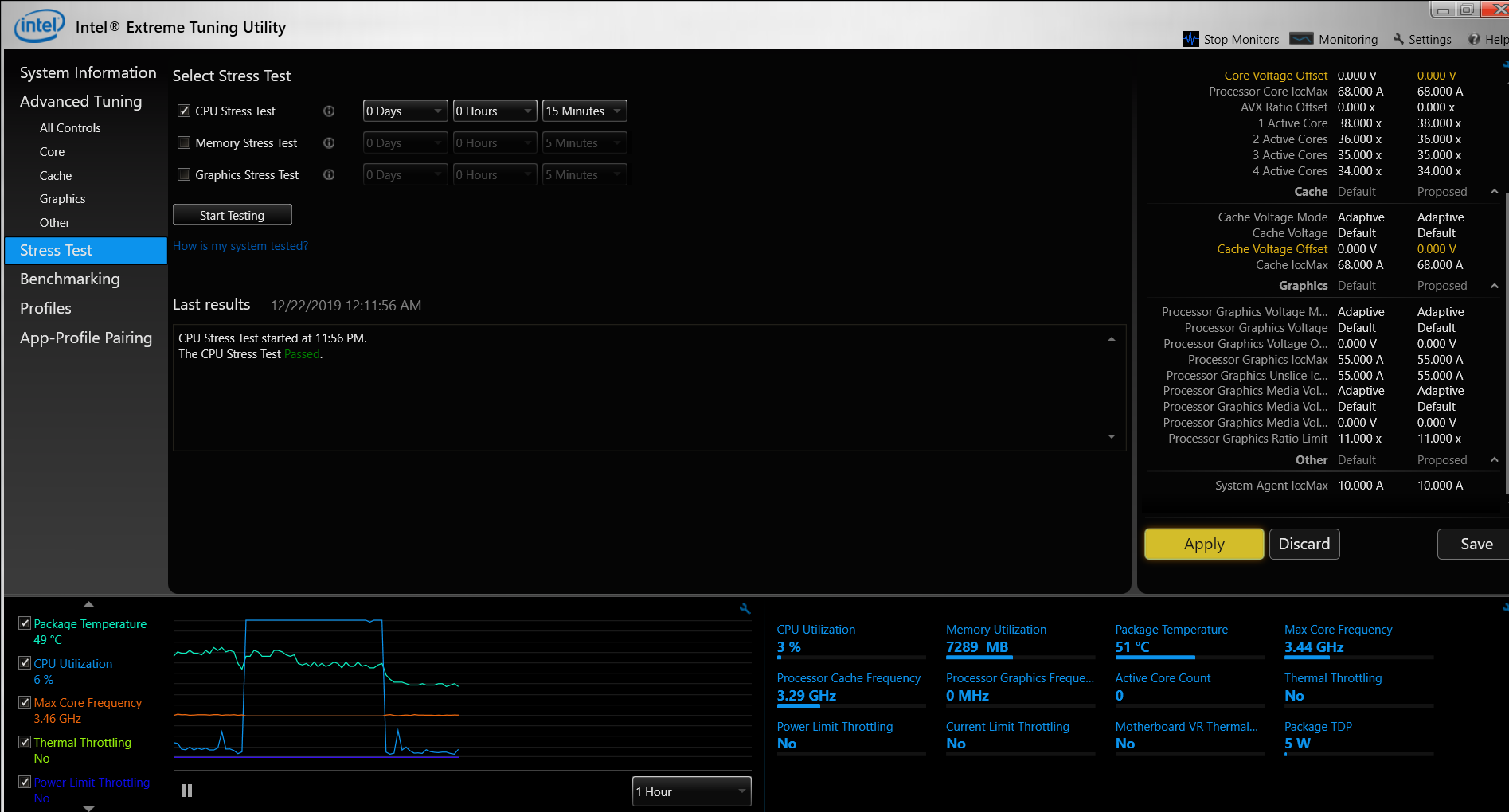Select Other tuning page
The height and width of the screenshot is (812, 1509).
pyautogui.click(x=55, y=223)
